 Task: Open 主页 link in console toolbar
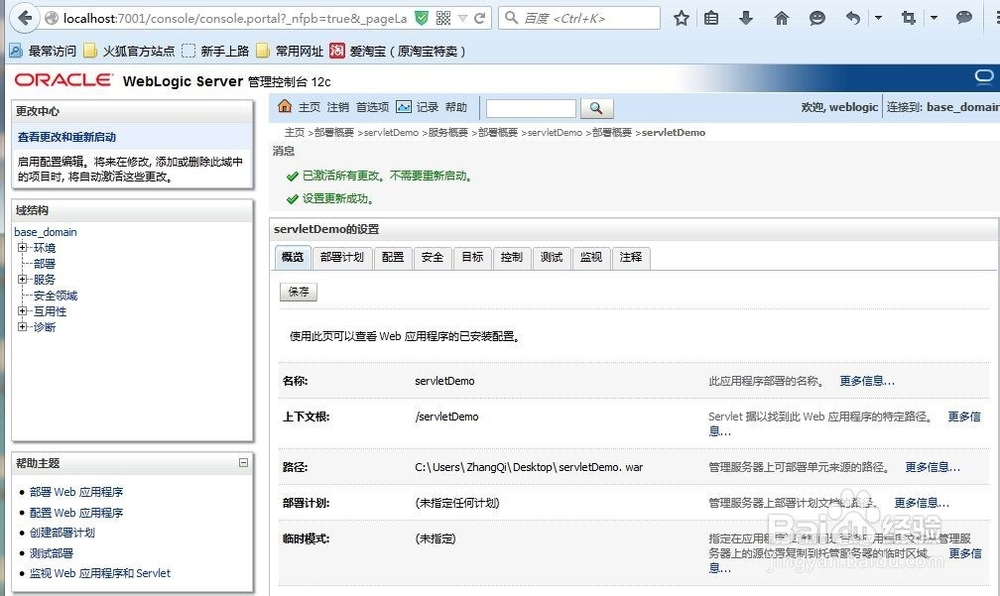click(309, 107)
